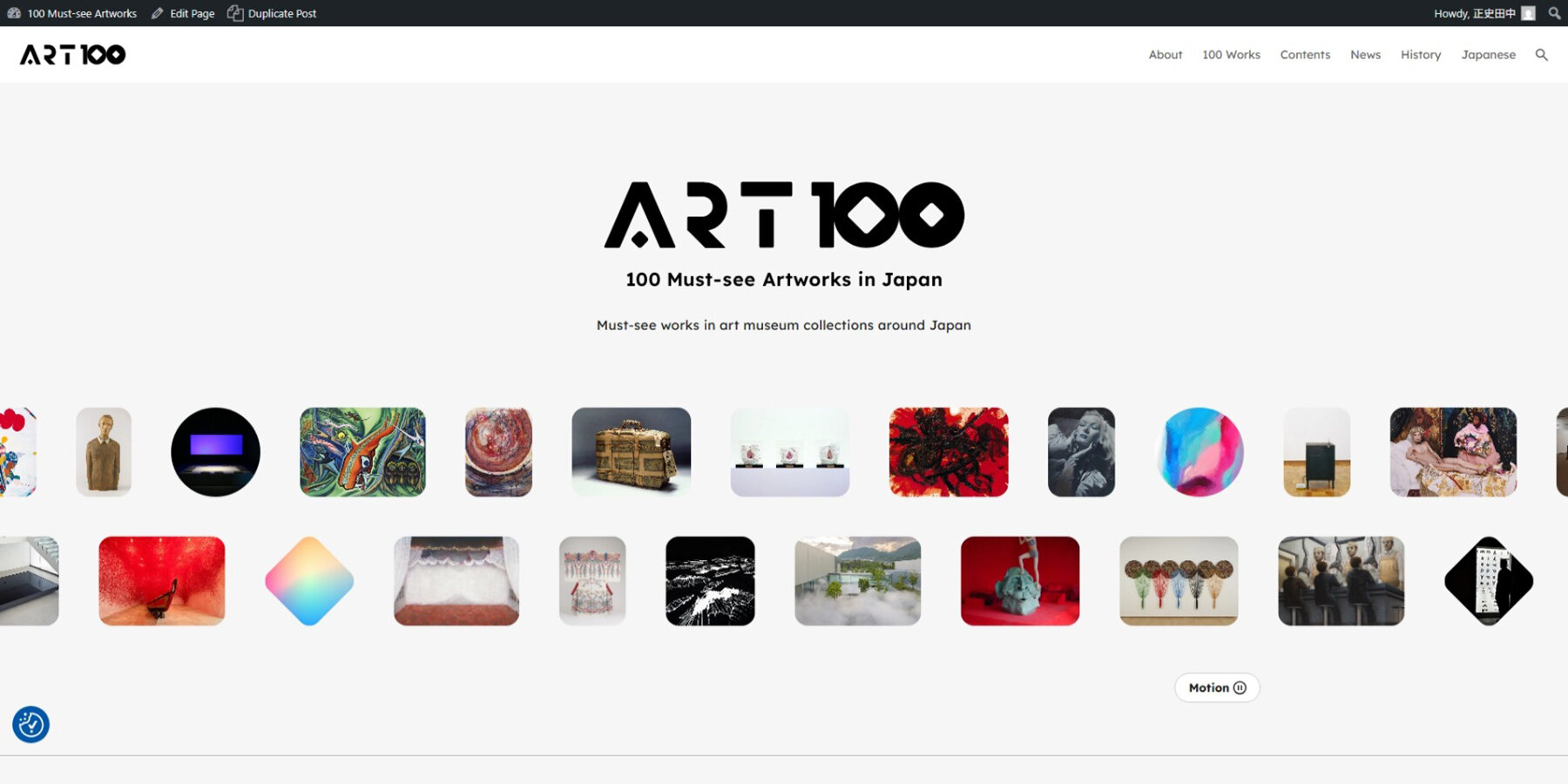
Task: Select the News navigation link
Action: 1365,55
